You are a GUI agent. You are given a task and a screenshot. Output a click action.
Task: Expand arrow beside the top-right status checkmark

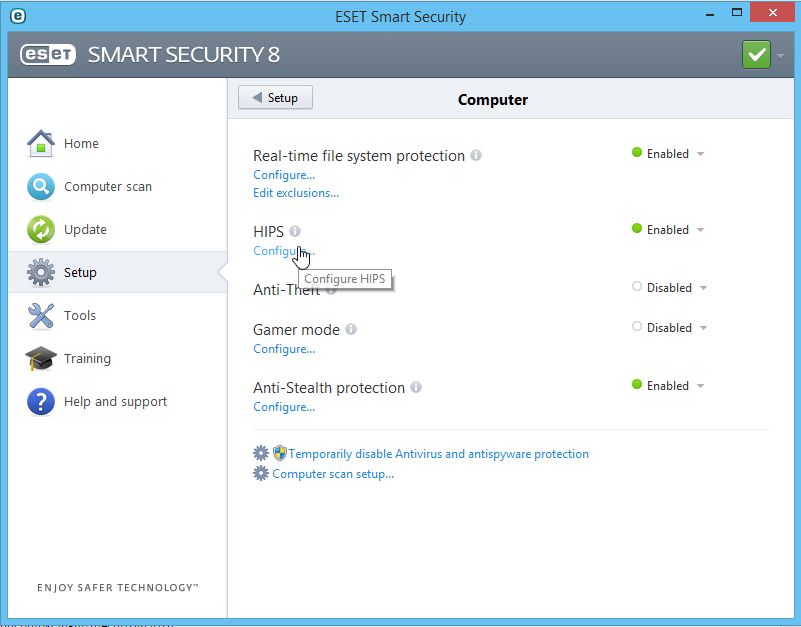tap(780, 55)
